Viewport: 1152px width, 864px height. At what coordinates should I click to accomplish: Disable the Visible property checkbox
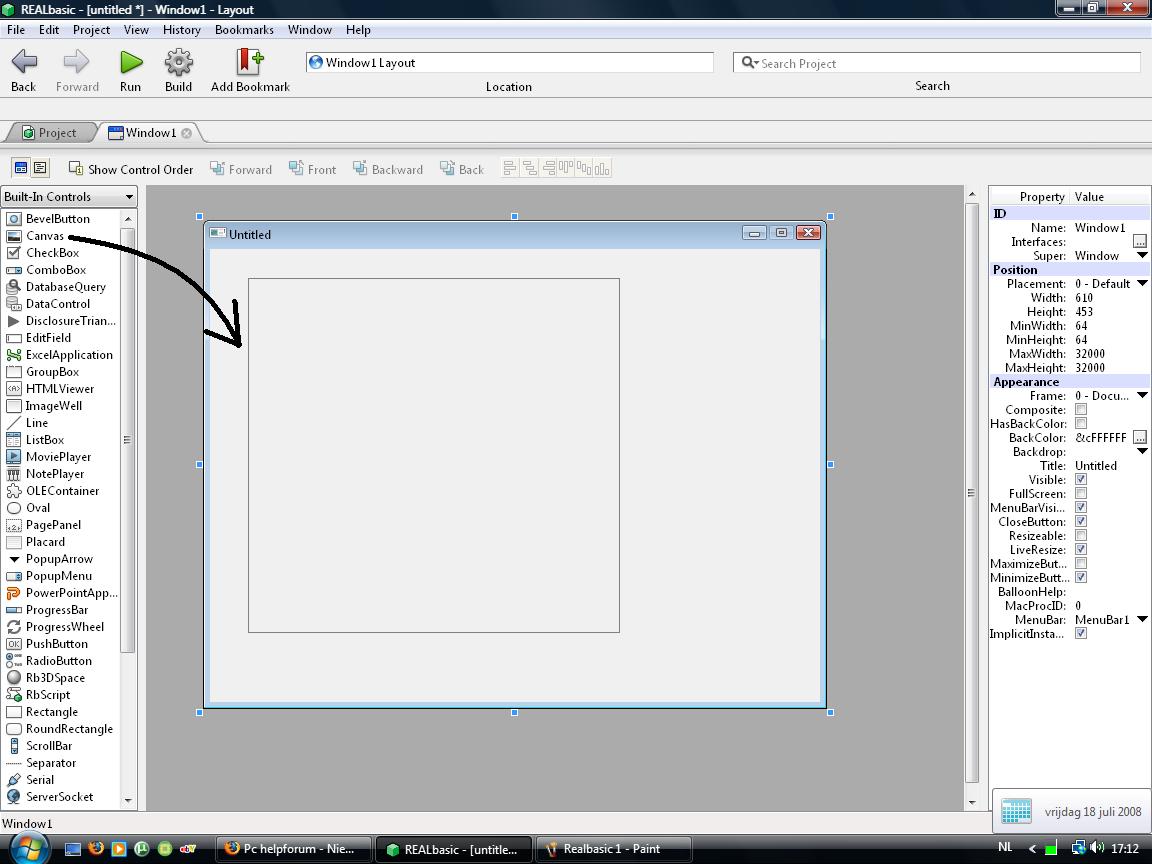click(1082, 479)
